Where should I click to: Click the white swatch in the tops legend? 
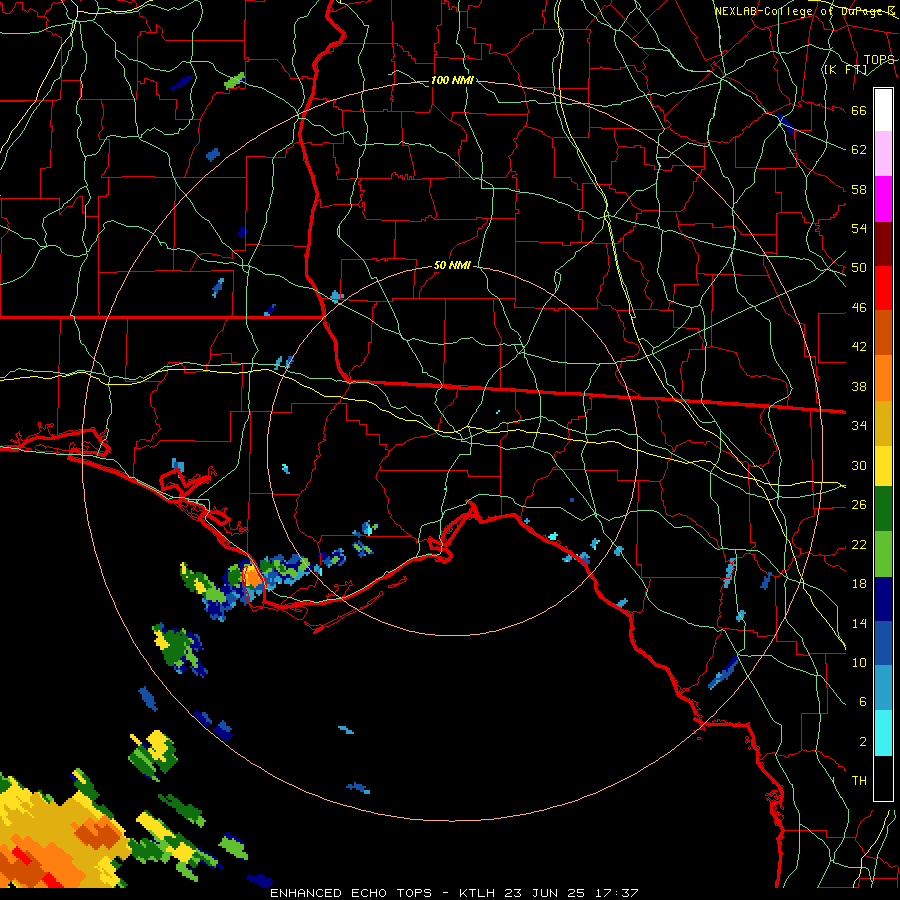coord(883,110)
